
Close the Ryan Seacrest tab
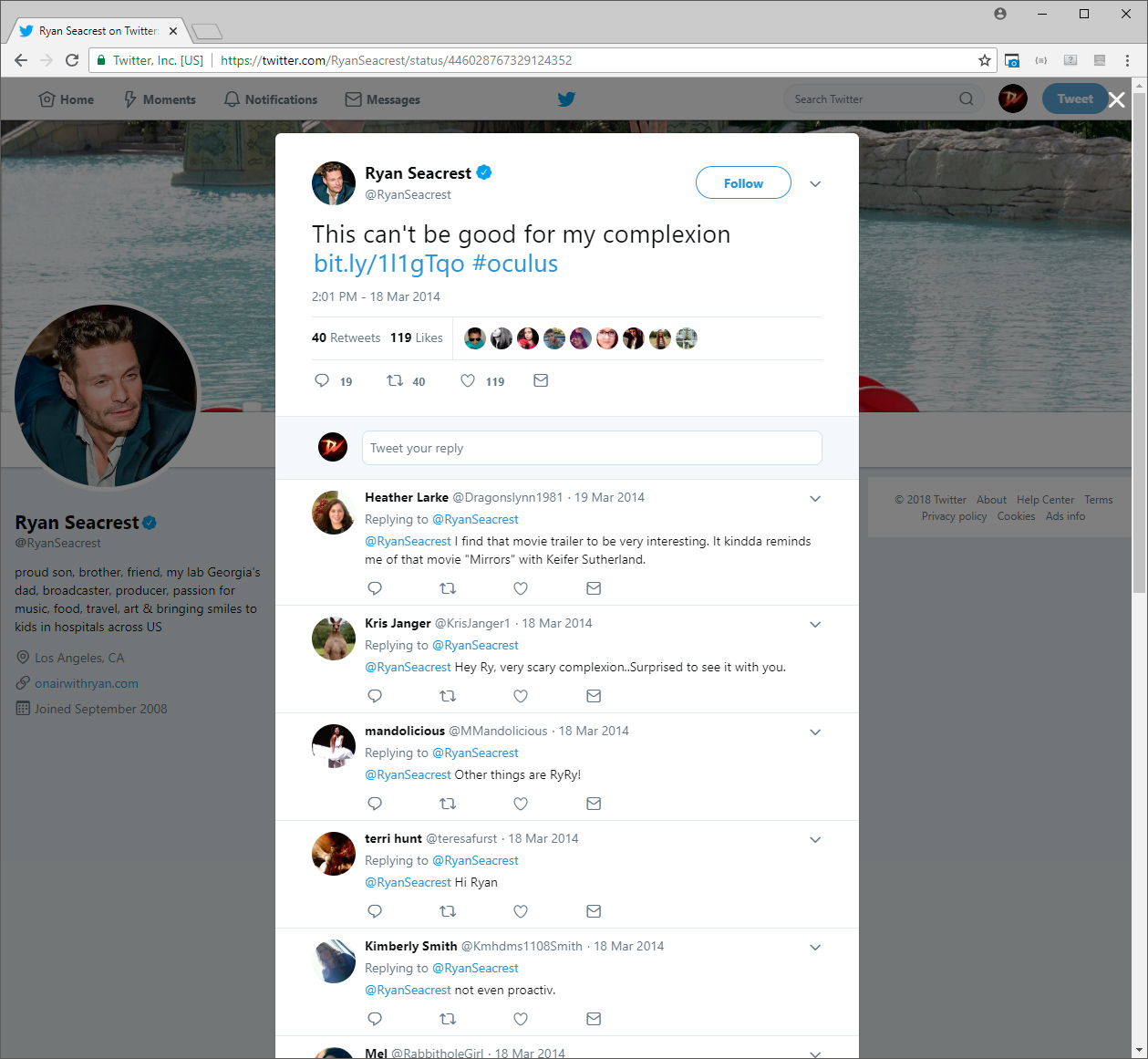tap(173, 31)
